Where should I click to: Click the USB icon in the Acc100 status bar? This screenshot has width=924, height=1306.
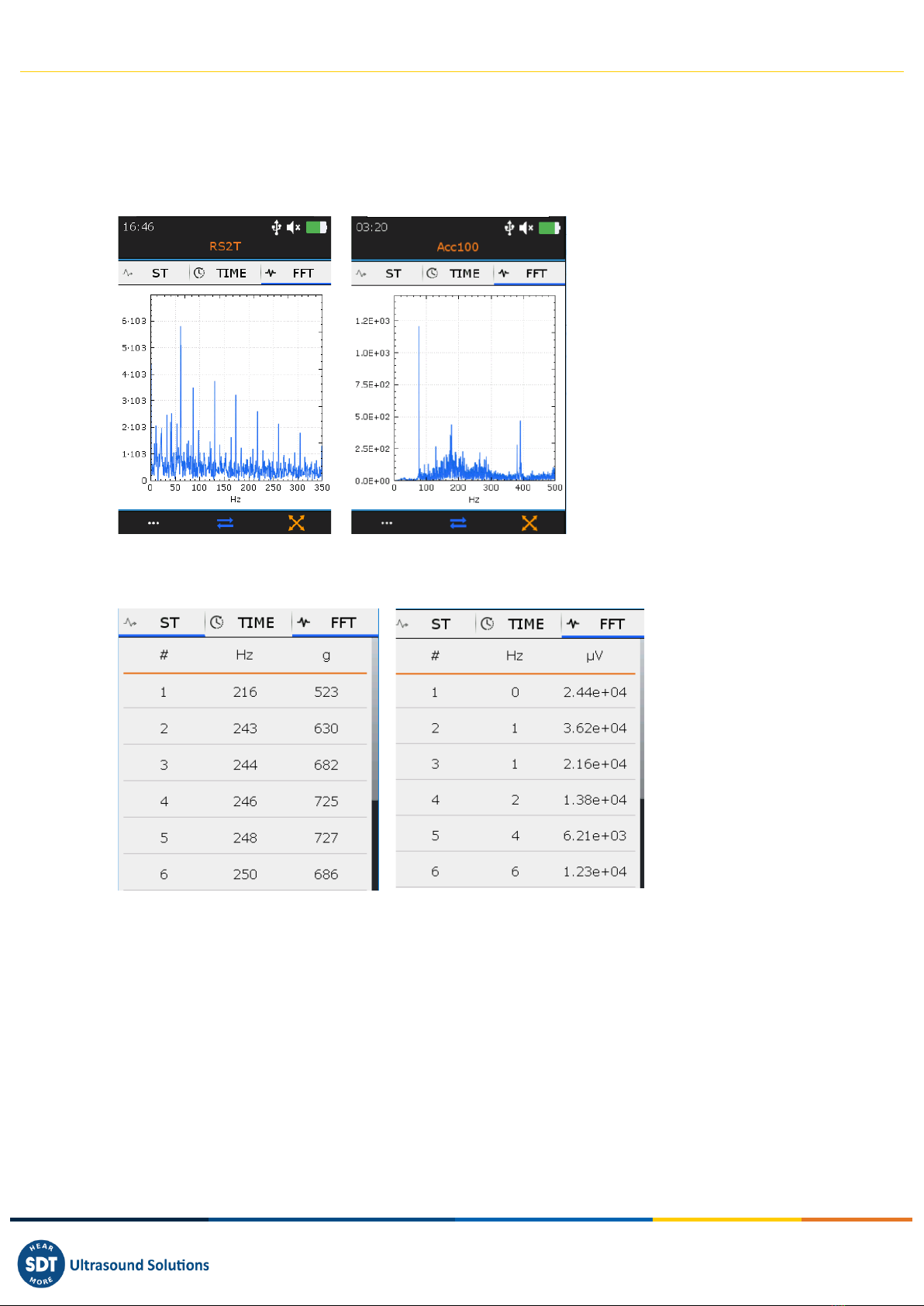[509, 227]
